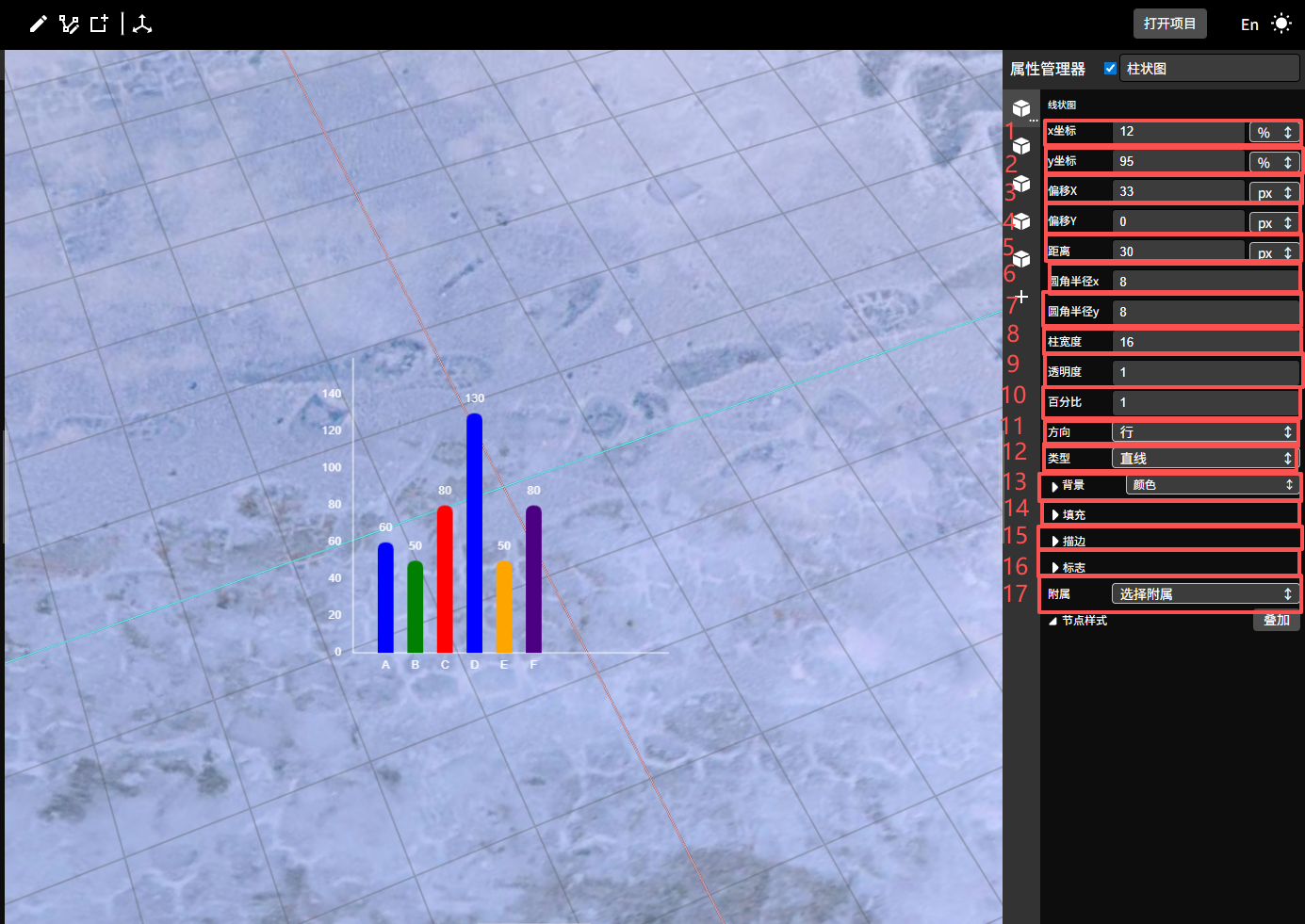Click the 打开项目 button
This screenshot has width=1305, height=924.
(x=1170, y=24)
